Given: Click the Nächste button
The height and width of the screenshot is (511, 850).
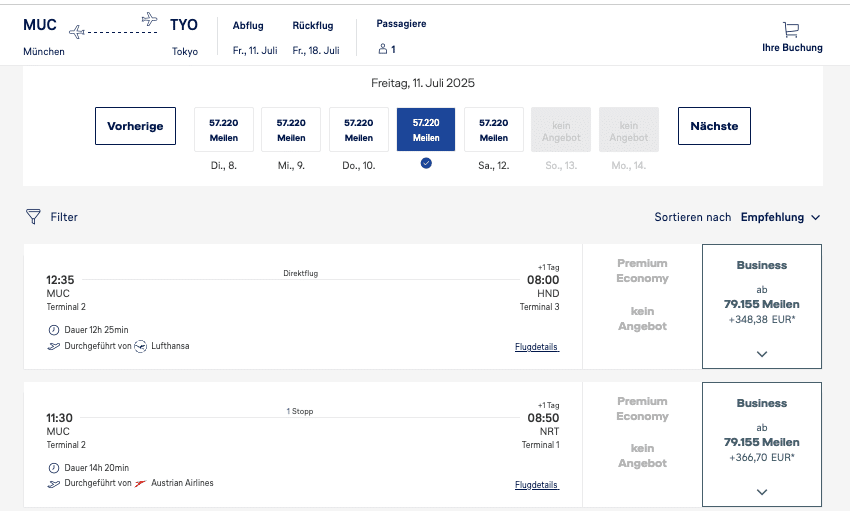Looking at the screenshot, I should (714, 126).
